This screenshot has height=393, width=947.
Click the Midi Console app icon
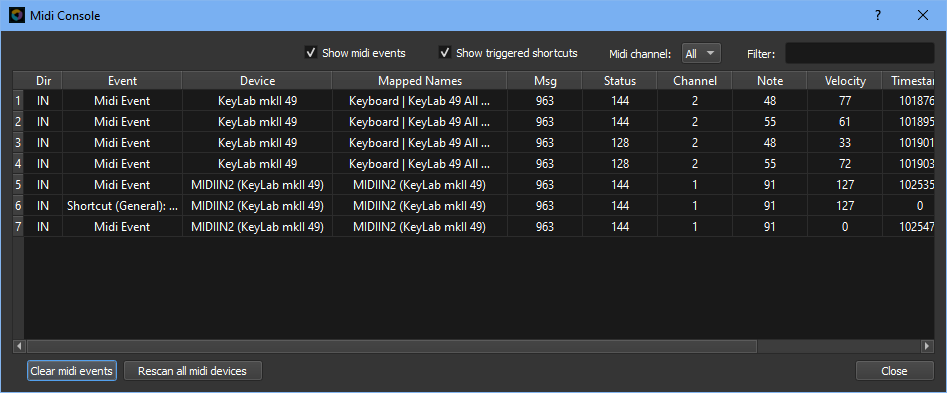coord(17,16)
